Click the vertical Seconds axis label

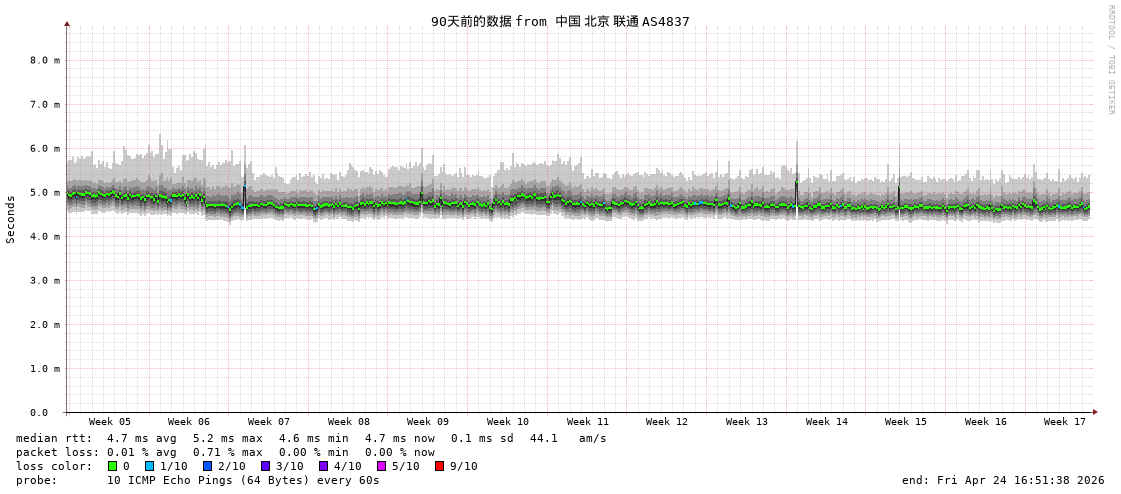click(x=11, y=219)
